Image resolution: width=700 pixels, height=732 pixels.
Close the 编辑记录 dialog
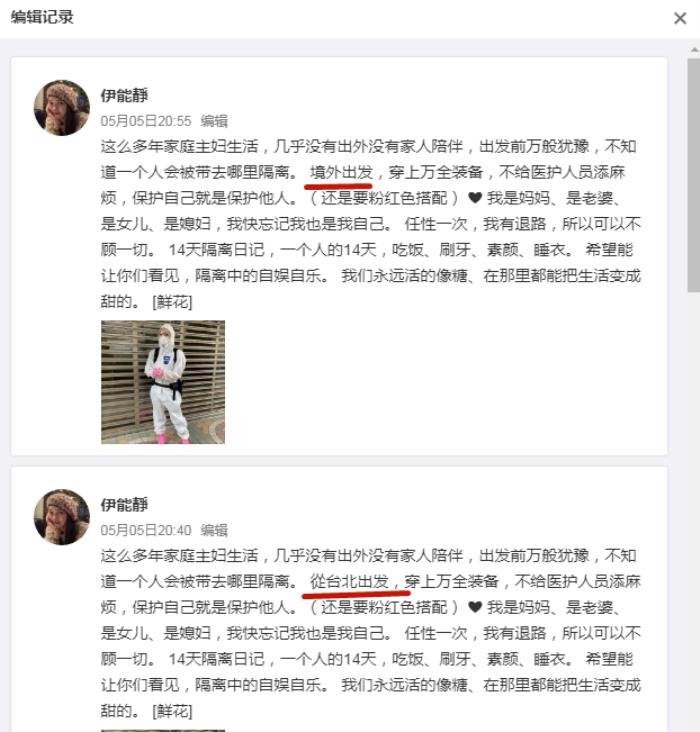point(680,18)
